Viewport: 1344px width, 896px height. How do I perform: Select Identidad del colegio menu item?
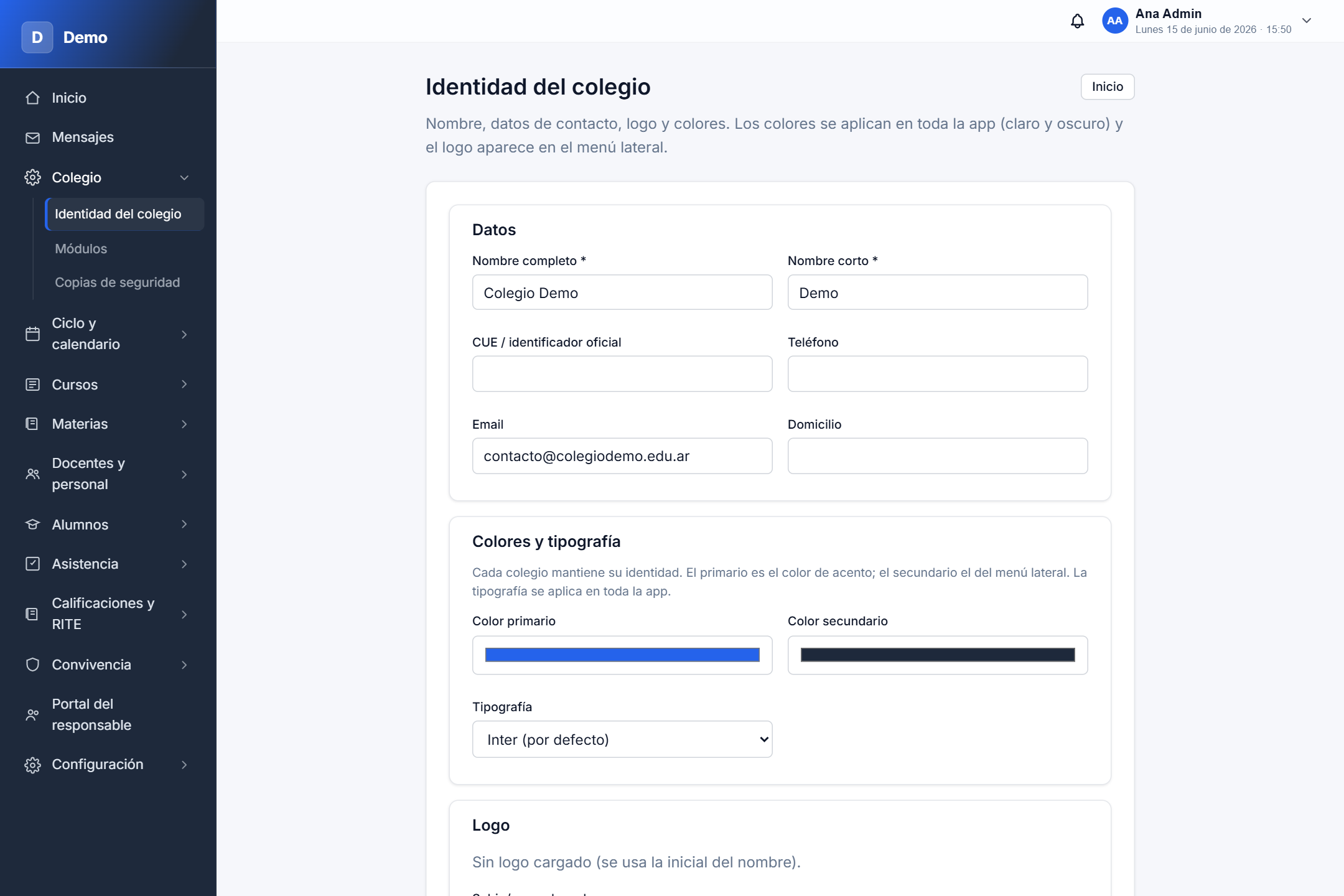tap(124, 214)
